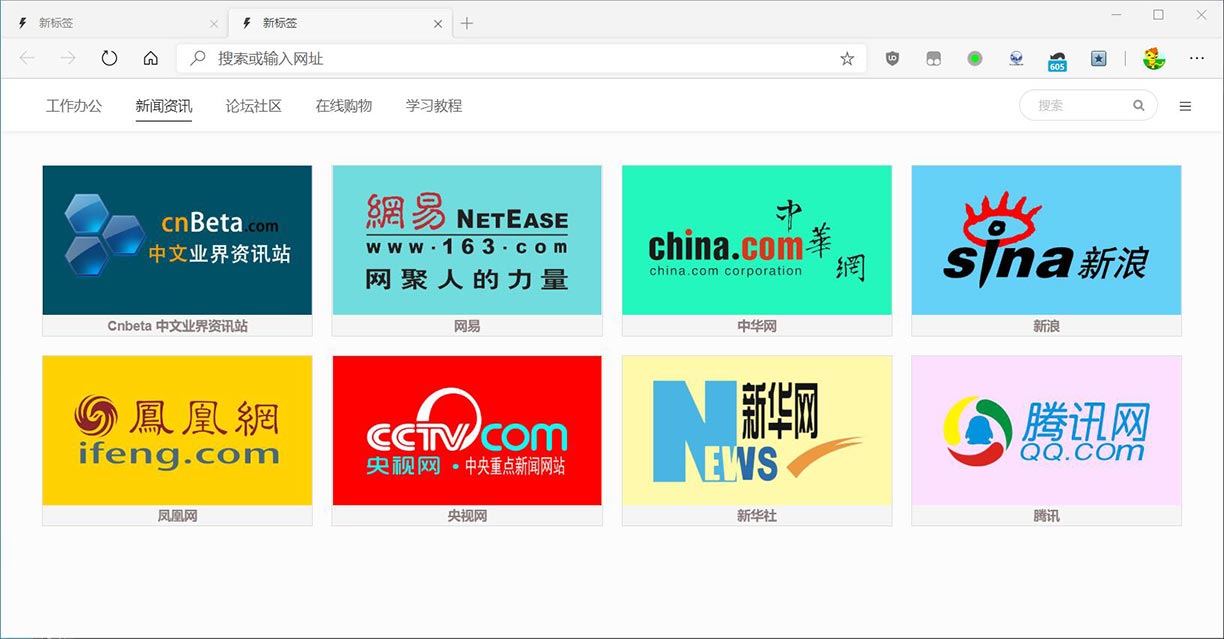This screenshot has width=1224, height=639.
Task: Click the magnifier in page search box
Action: tap(1138, 105)
